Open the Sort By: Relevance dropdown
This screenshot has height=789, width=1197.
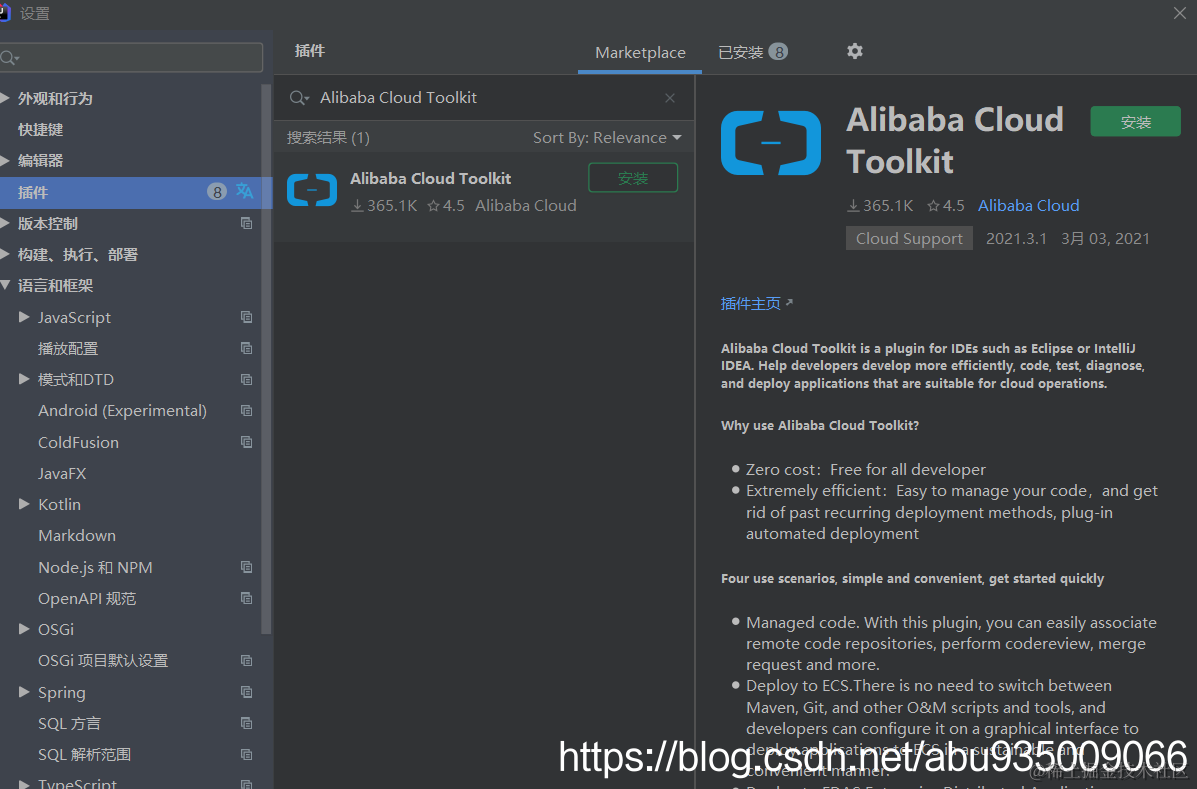click(607, 137)
